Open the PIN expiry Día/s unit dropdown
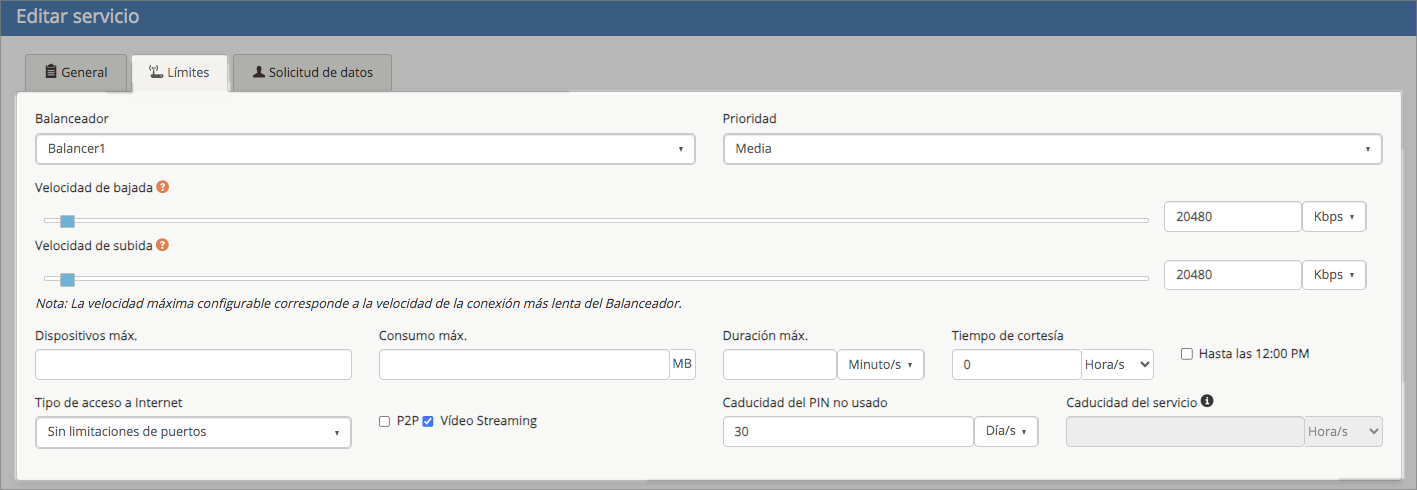The image size is (1417, 490). point(1005,431)
